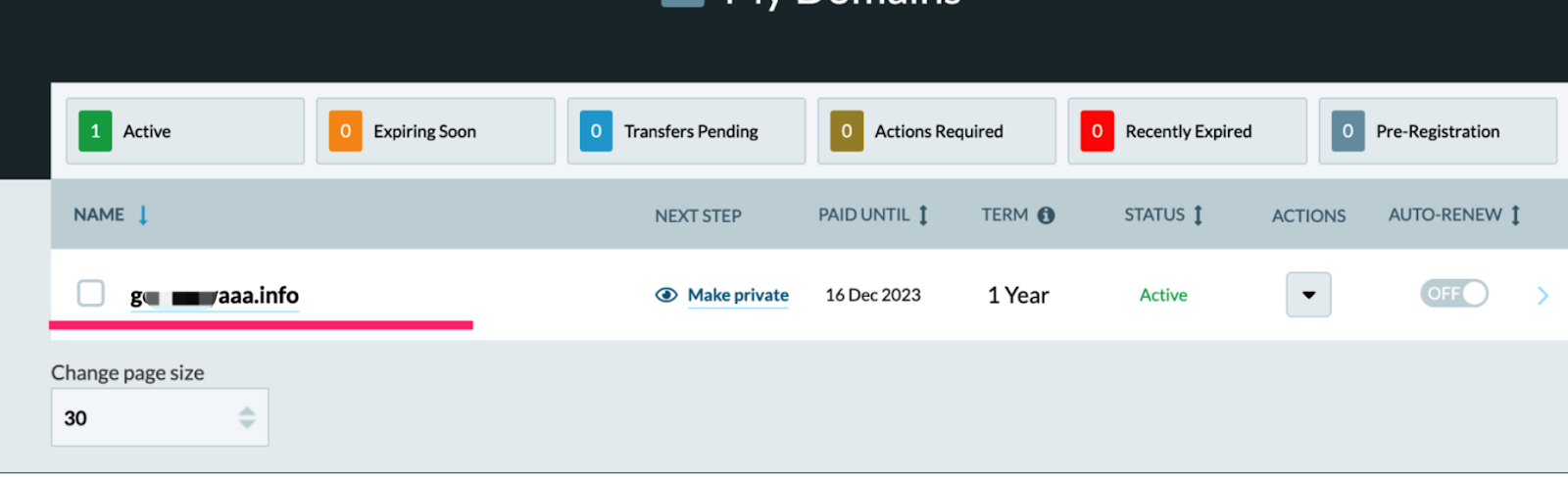Open the Actions dropdown for the domain
This screenshot has height=477, width=1568.
pyautogui.click(x=1308, y=295)
